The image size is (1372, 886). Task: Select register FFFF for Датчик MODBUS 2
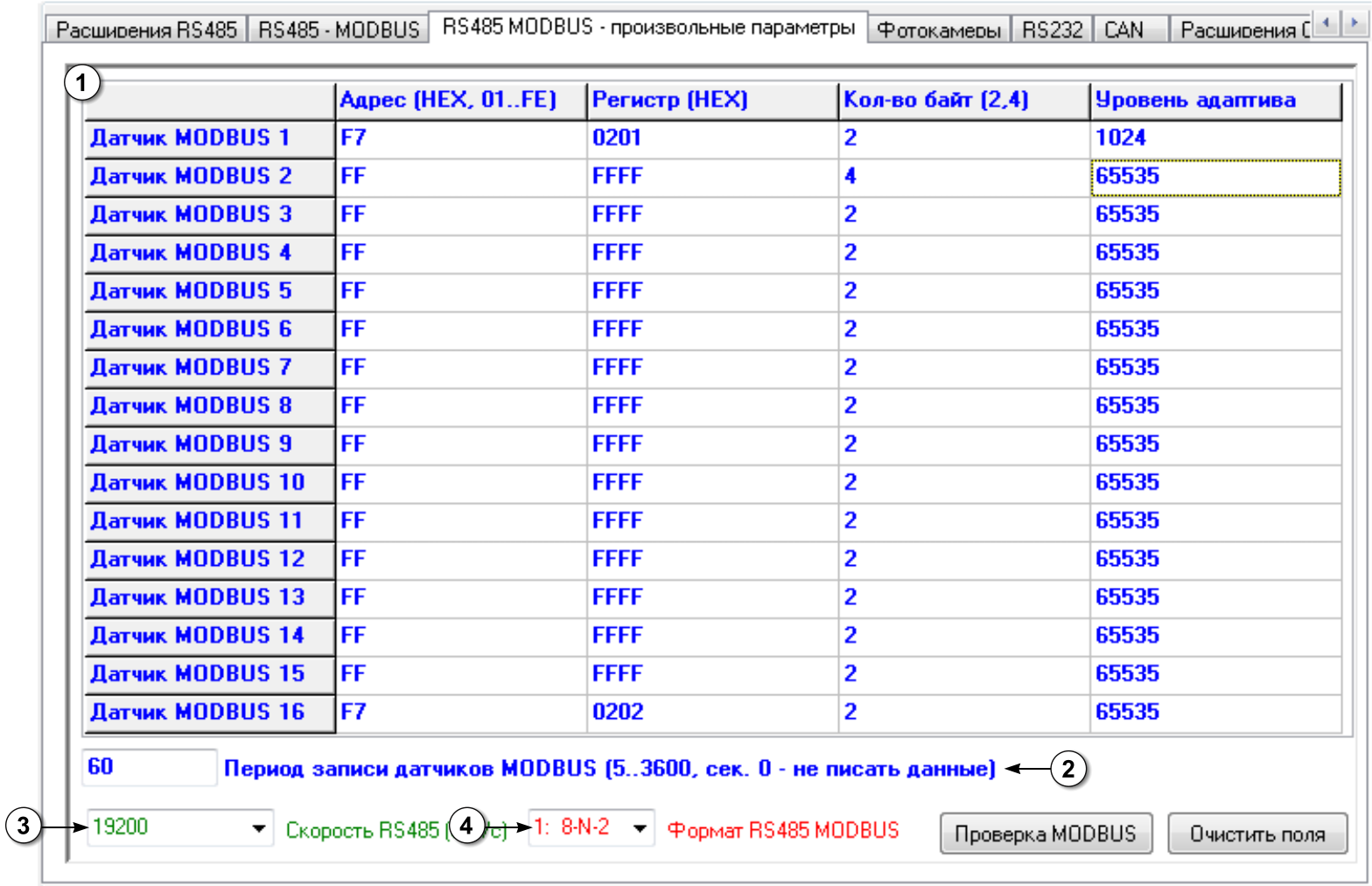pyautogui.click(x=713, y=177)
